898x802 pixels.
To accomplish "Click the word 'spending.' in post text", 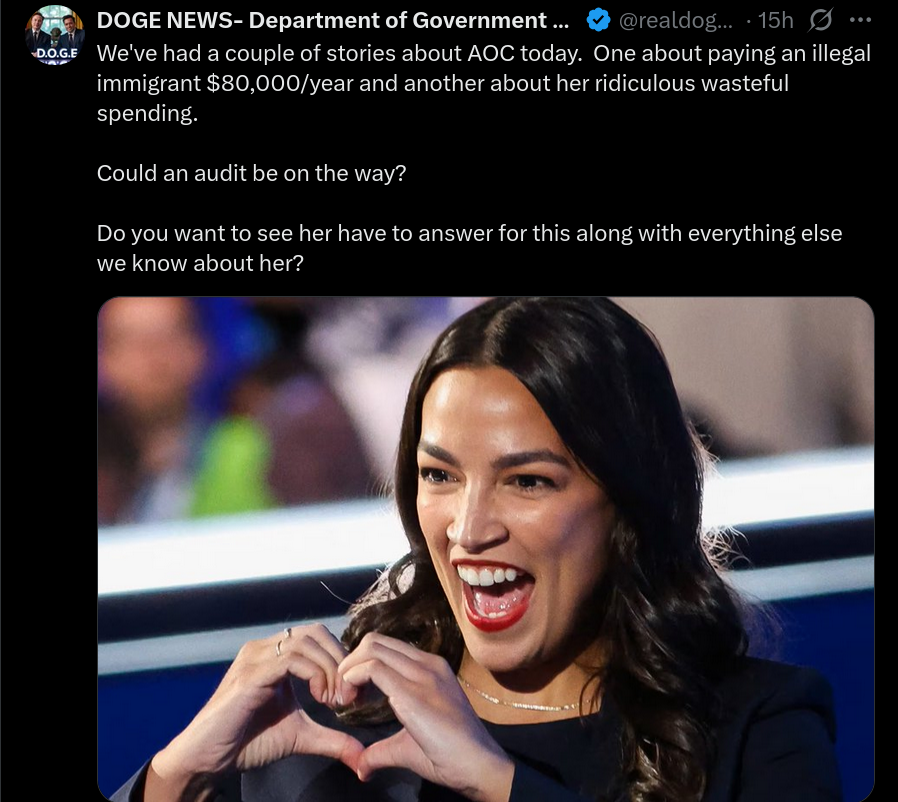I will (147, 113).
